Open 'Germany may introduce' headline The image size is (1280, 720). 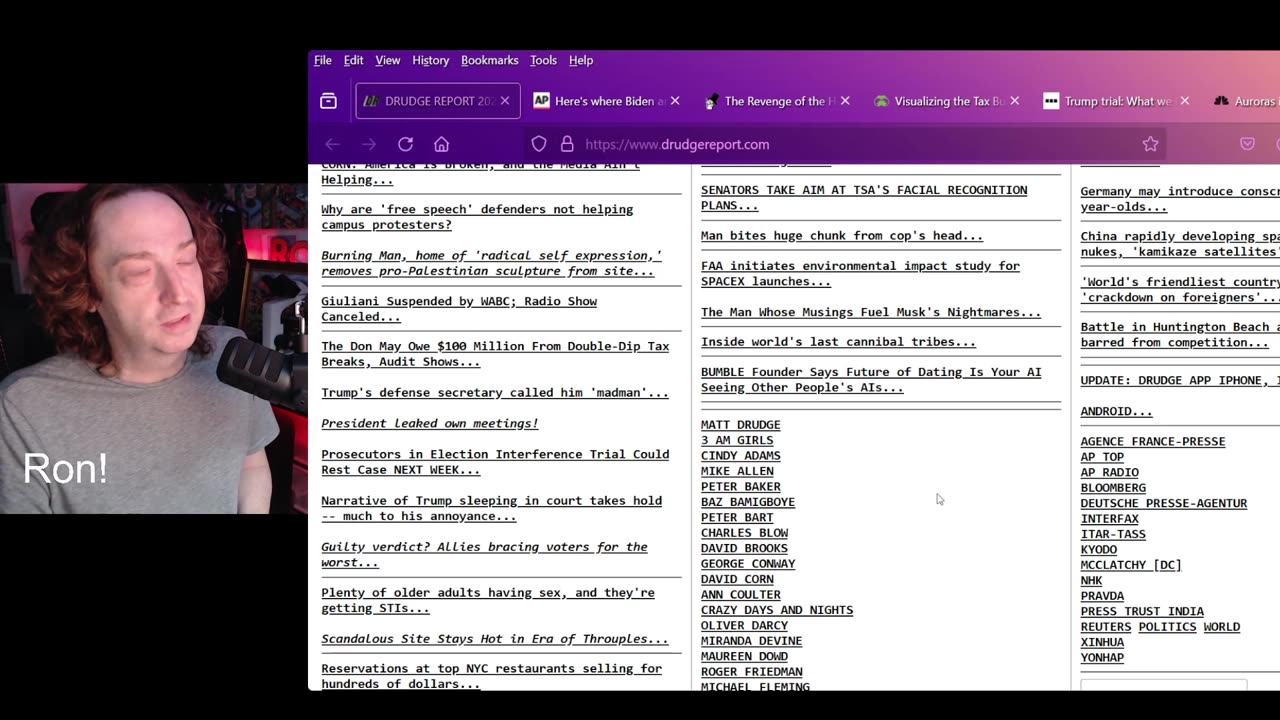[1180, 199]
